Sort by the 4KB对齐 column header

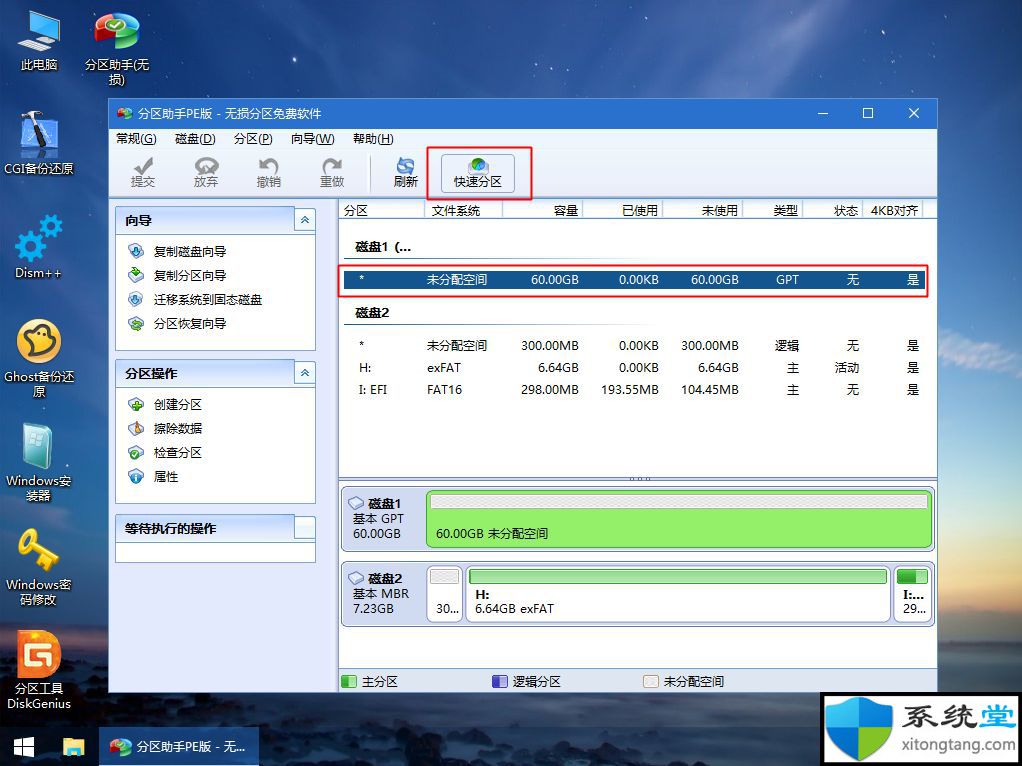tap(893, 210)
